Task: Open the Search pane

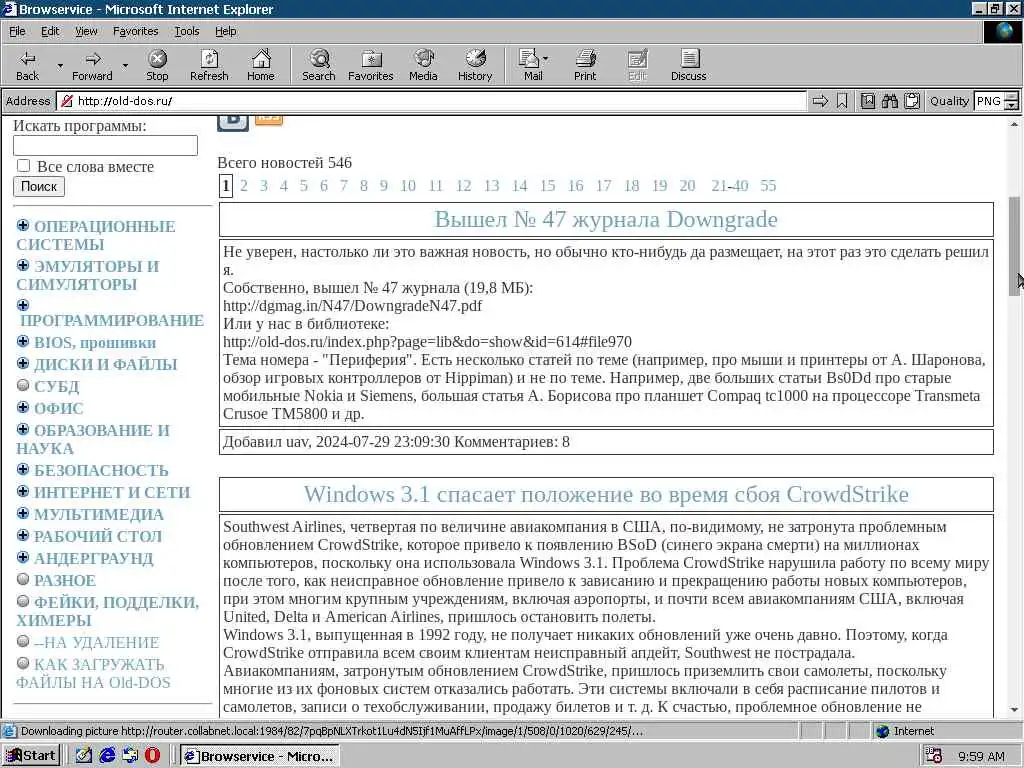Action: point(319,65)
